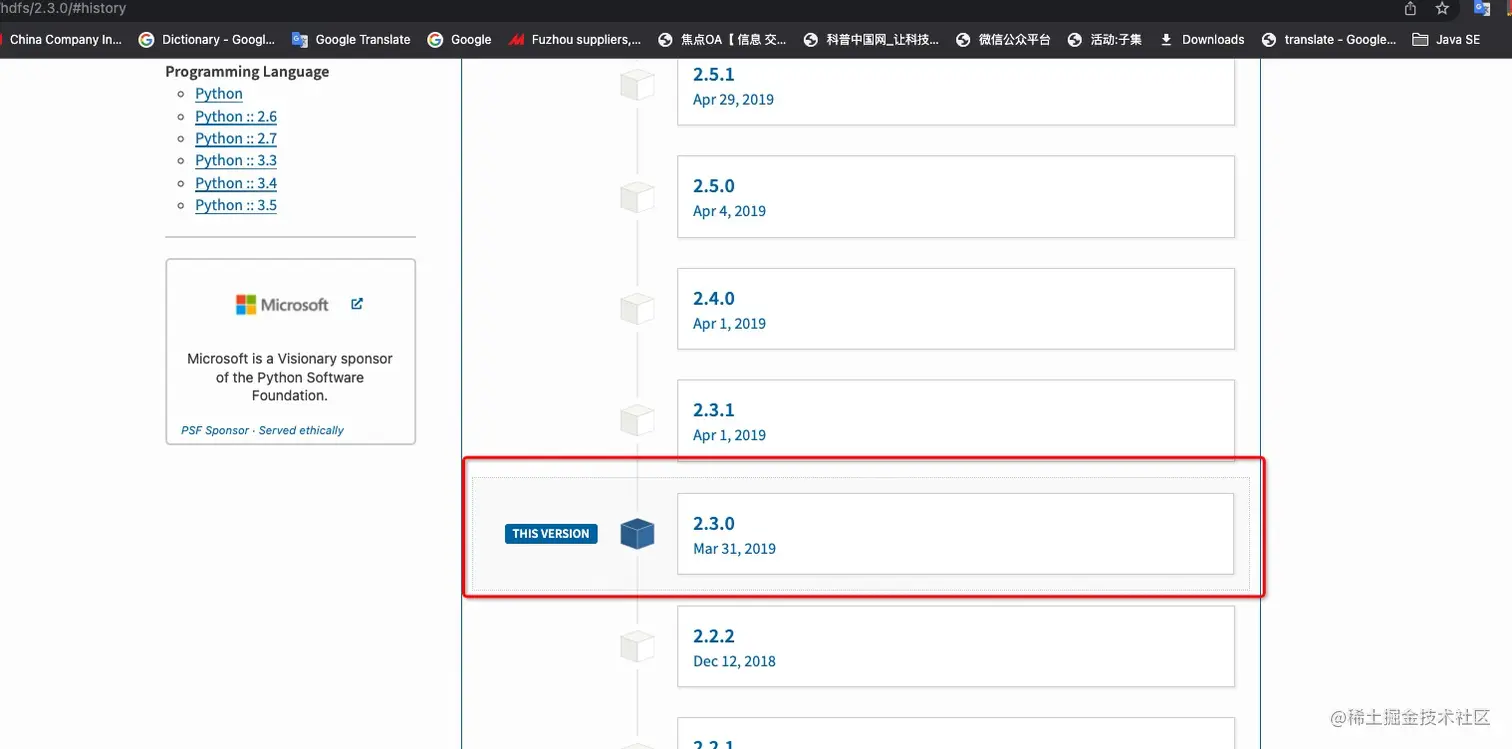Open Google Translate extension icon
The image size is (1512, 749).
point(1482,8)
